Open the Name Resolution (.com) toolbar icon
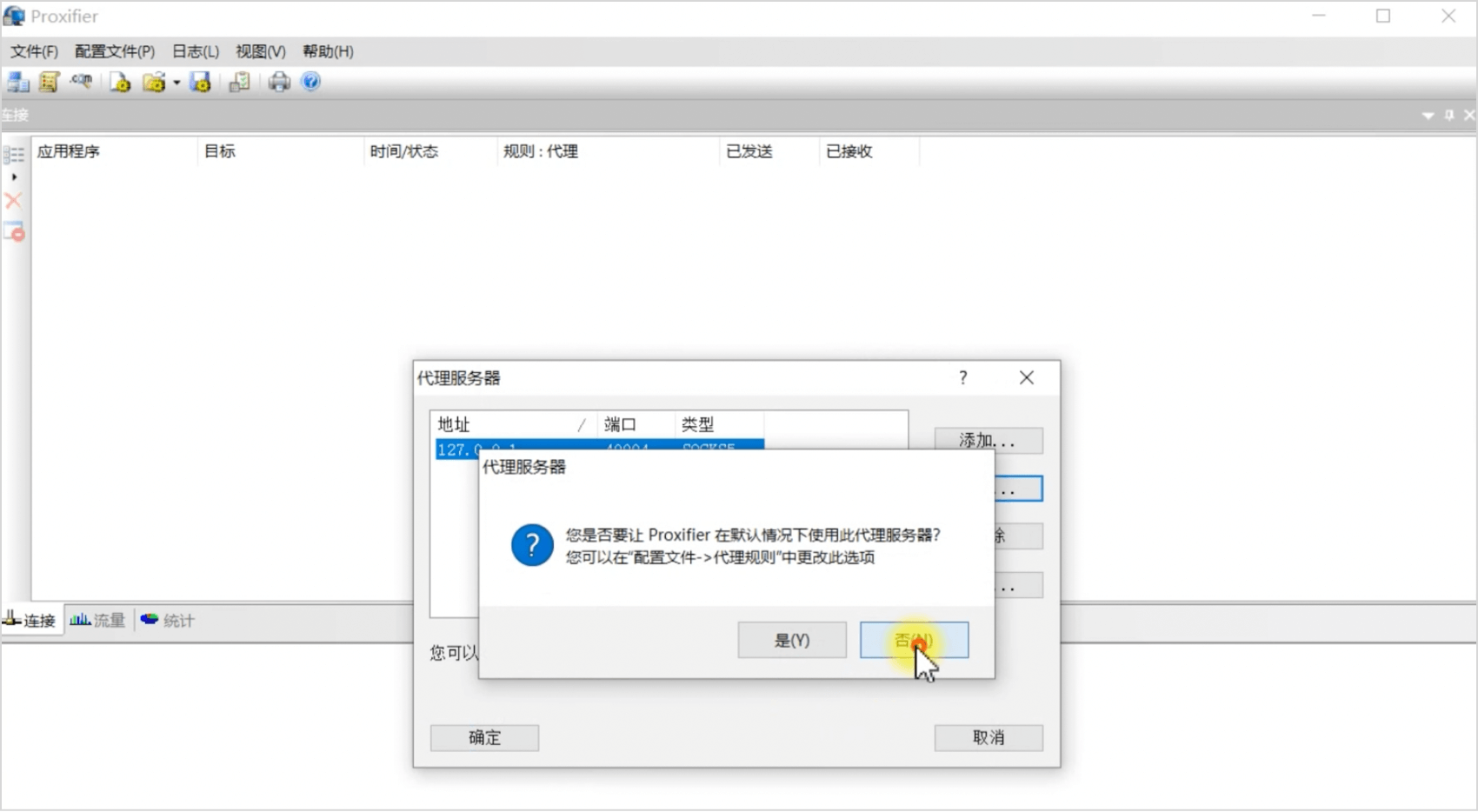Viewport: 1478px width, 812px height. tap(82, 82)
